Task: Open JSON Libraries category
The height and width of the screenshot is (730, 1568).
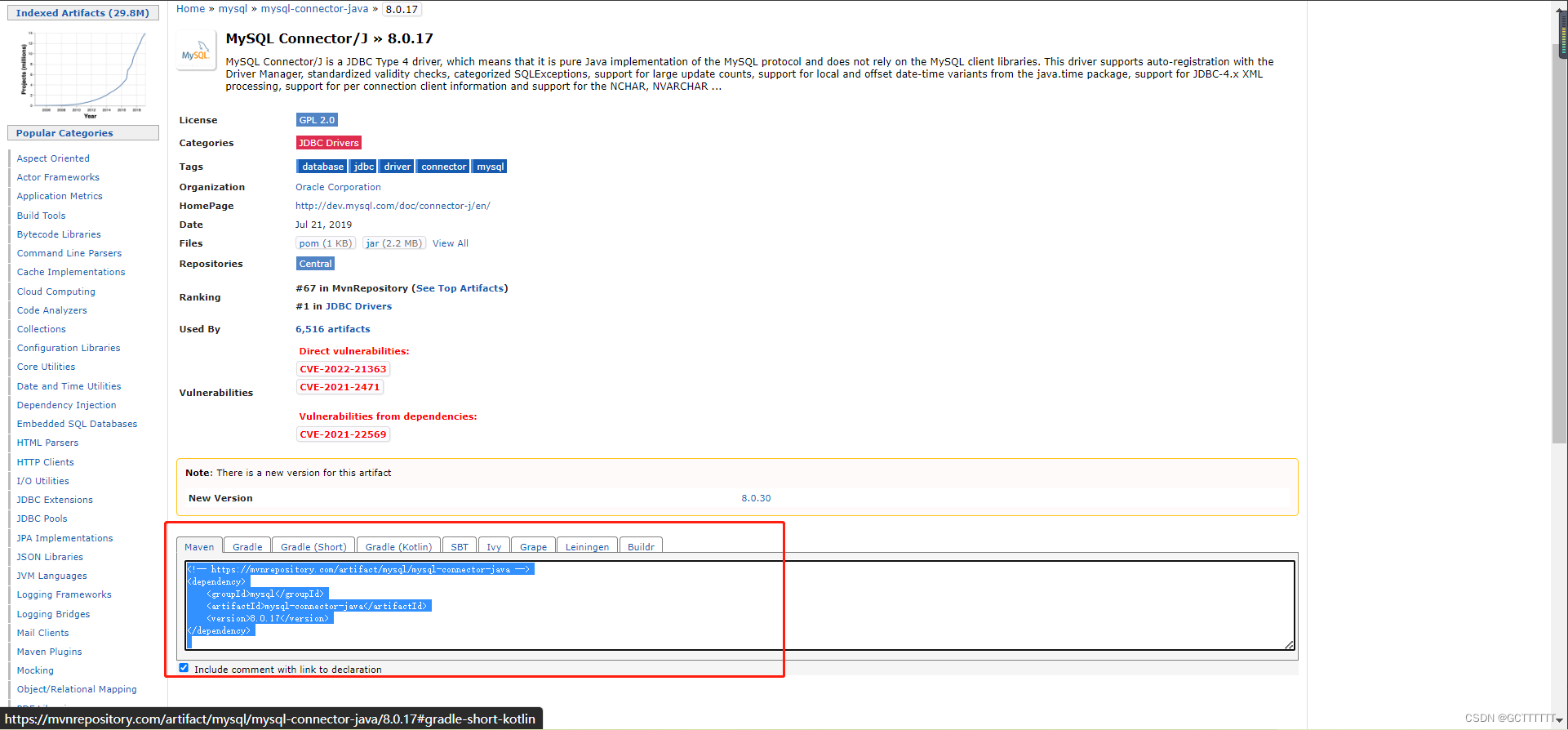Action: [x=50, y=557]
